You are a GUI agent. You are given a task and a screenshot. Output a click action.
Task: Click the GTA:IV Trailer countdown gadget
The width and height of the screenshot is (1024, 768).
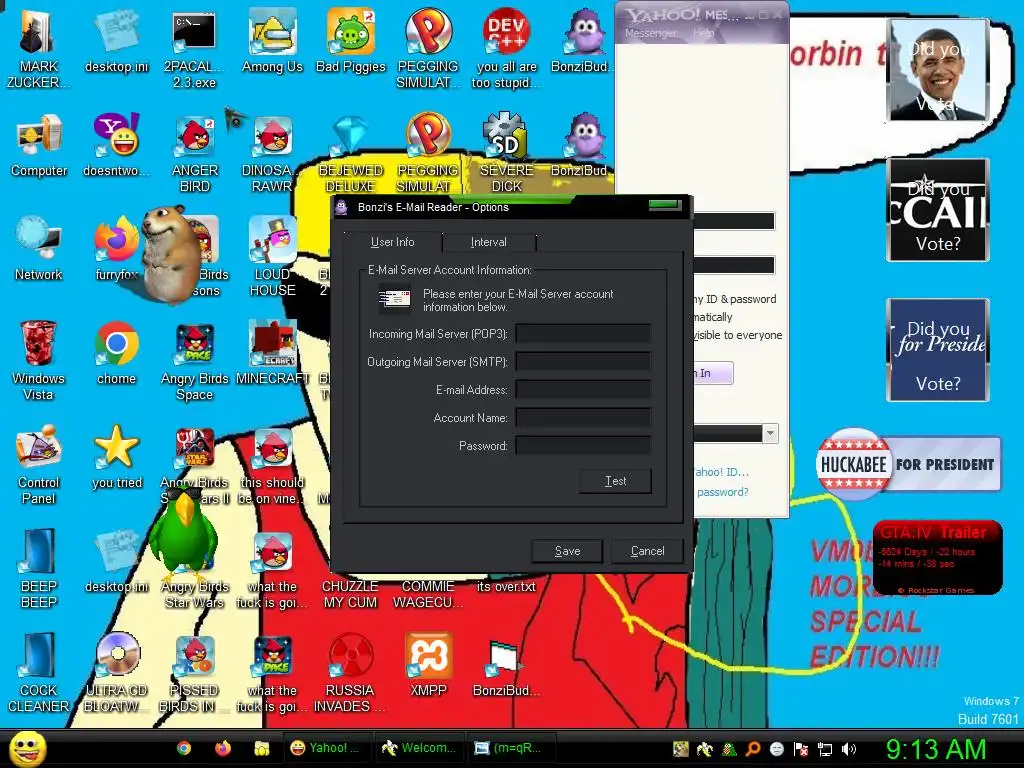pyautogui.click(x=937, y=558)
